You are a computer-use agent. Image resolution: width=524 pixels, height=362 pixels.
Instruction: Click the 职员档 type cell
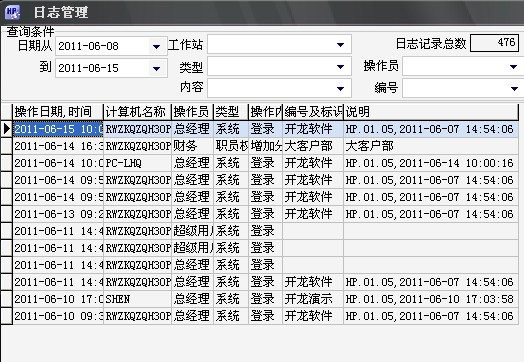(x=231, y=146)
